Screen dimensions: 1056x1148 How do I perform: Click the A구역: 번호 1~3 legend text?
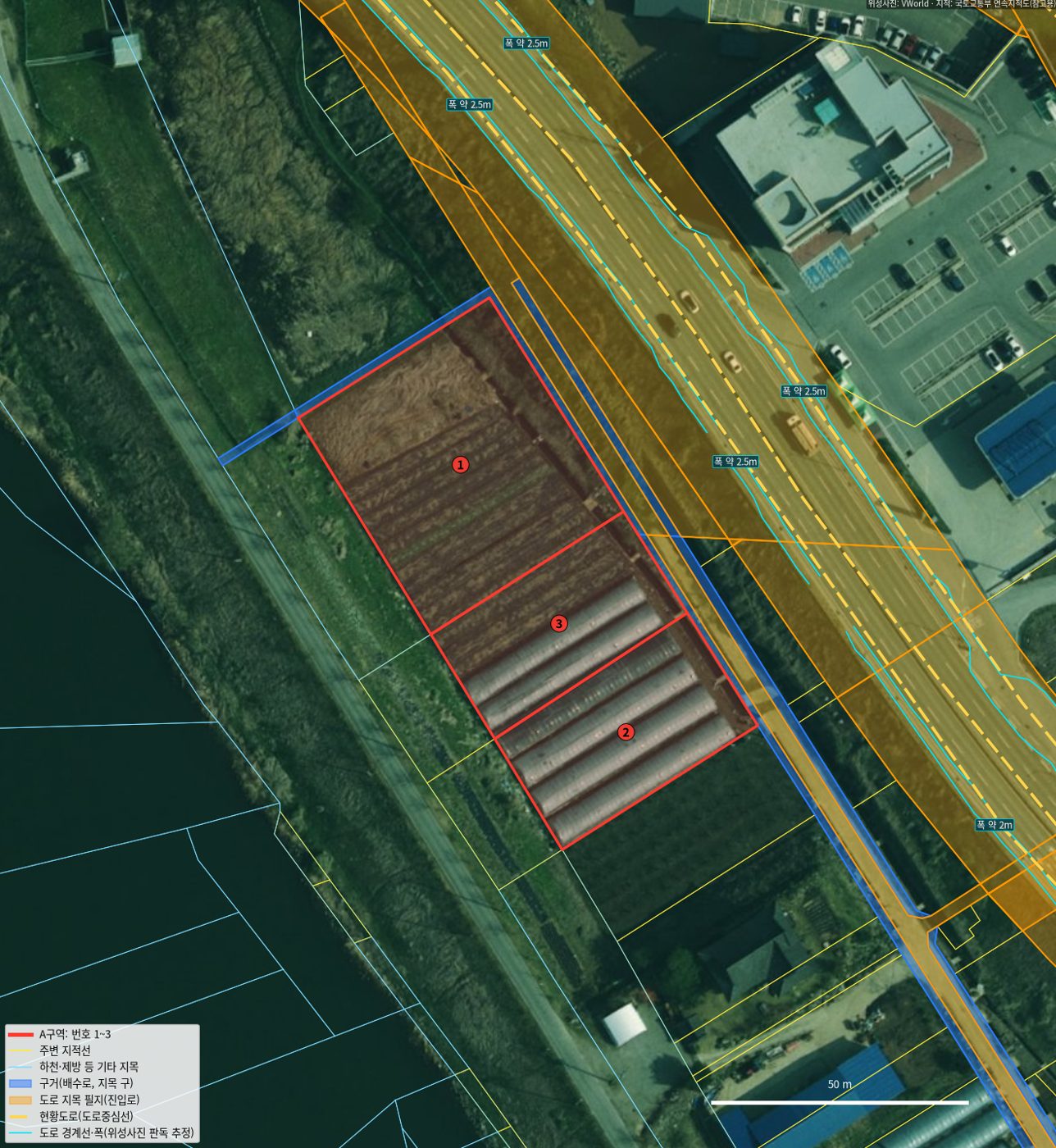[75, 1034]
